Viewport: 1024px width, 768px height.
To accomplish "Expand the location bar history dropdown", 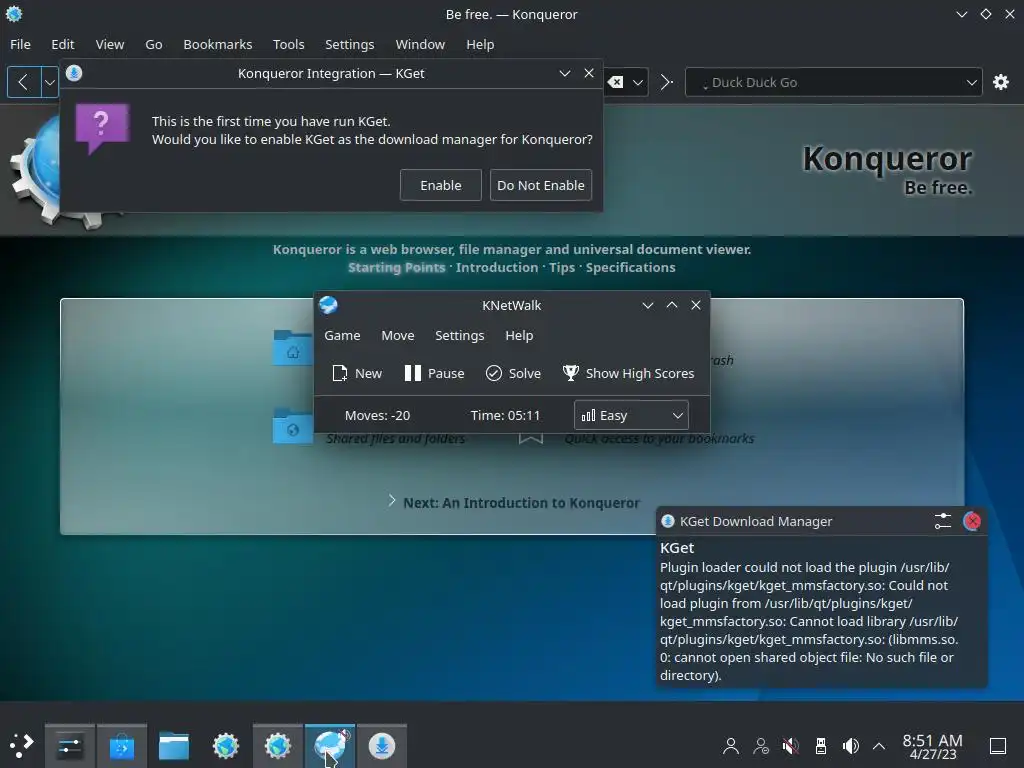I will (638, 82).
